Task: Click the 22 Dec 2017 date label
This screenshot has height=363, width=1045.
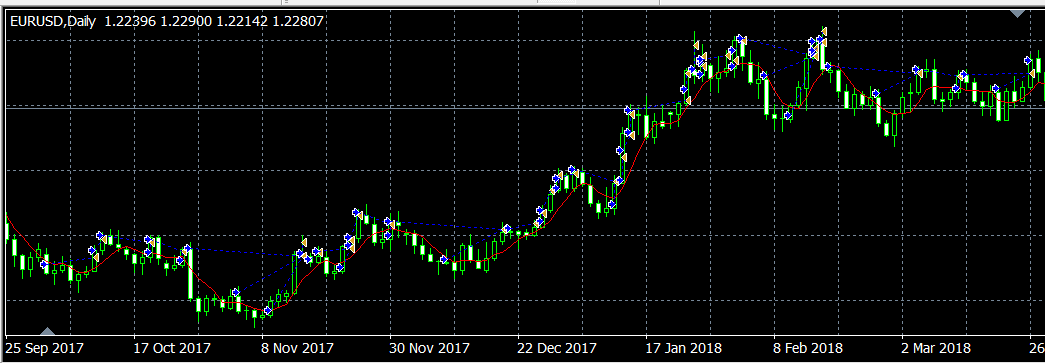Action: coord(557,348)
